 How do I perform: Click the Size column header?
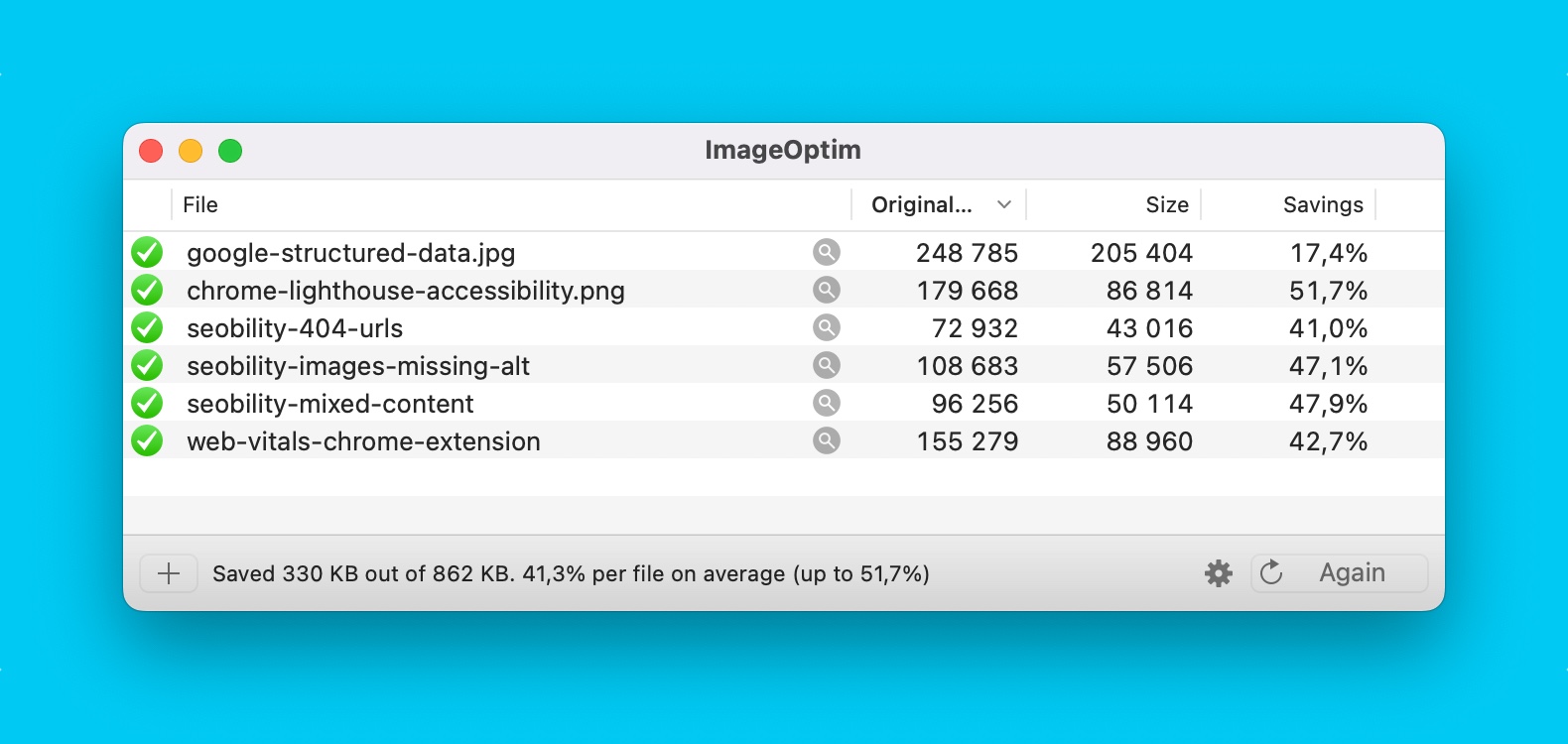tap(1168, 204)
